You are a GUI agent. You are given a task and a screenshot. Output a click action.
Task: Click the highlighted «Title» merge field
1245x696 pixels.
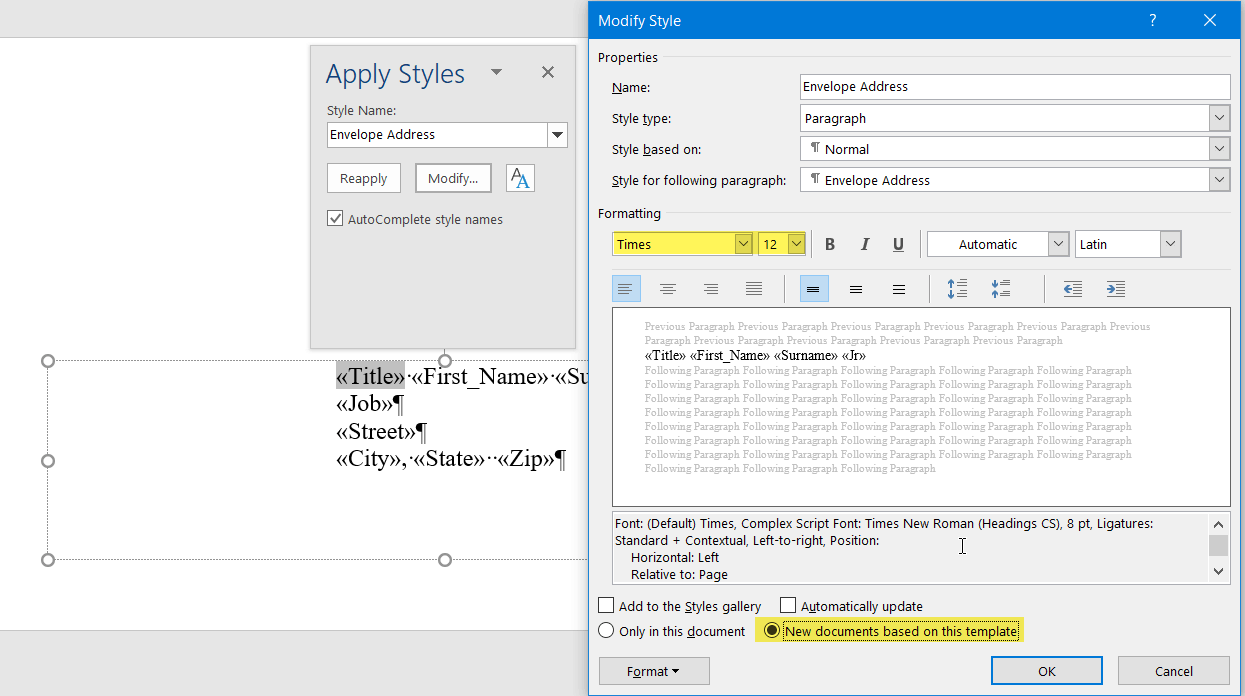(x=370, y=376)
